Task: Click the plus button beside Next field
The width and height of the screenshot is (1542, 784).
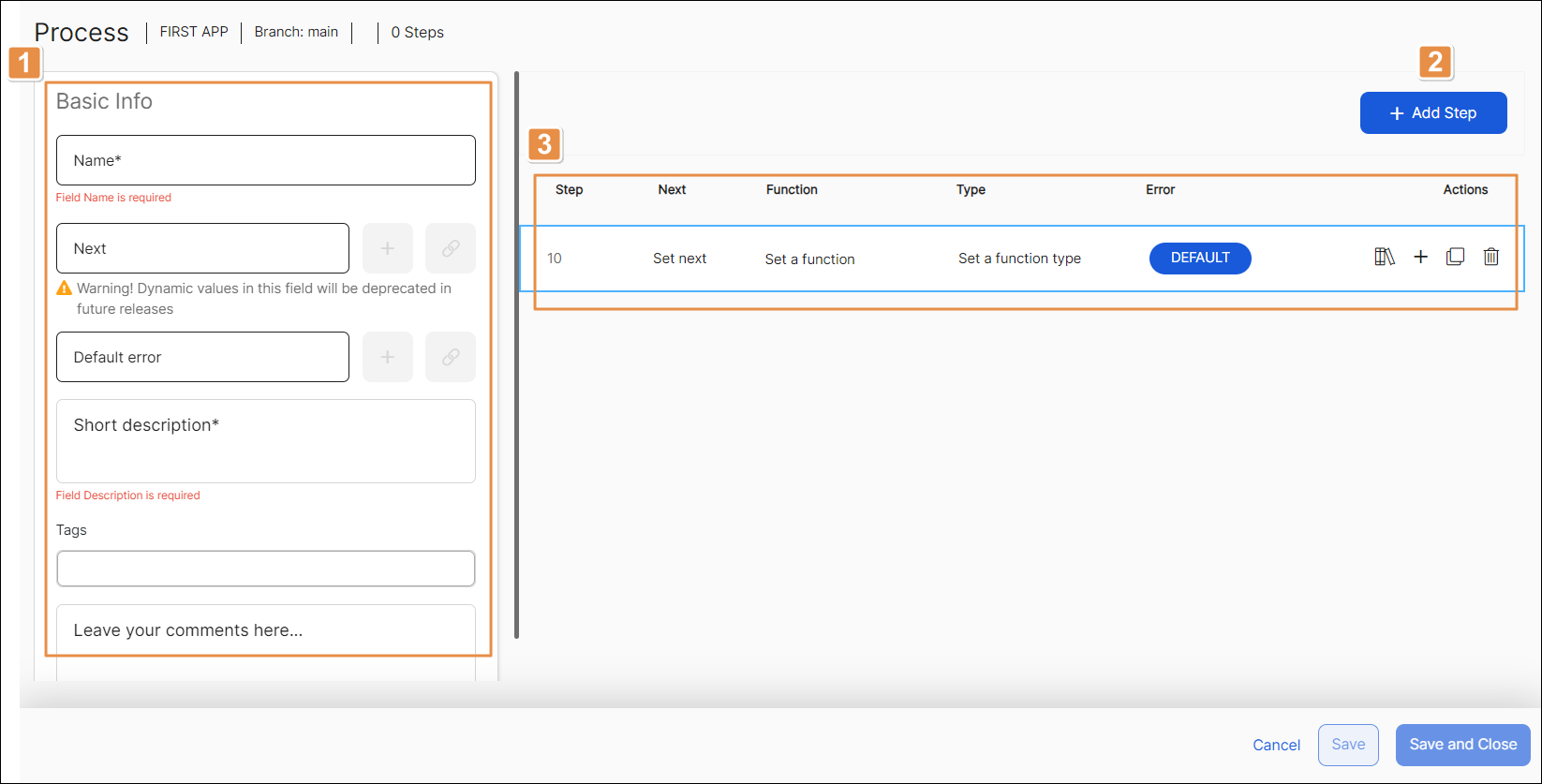Action: coord(387,248)
